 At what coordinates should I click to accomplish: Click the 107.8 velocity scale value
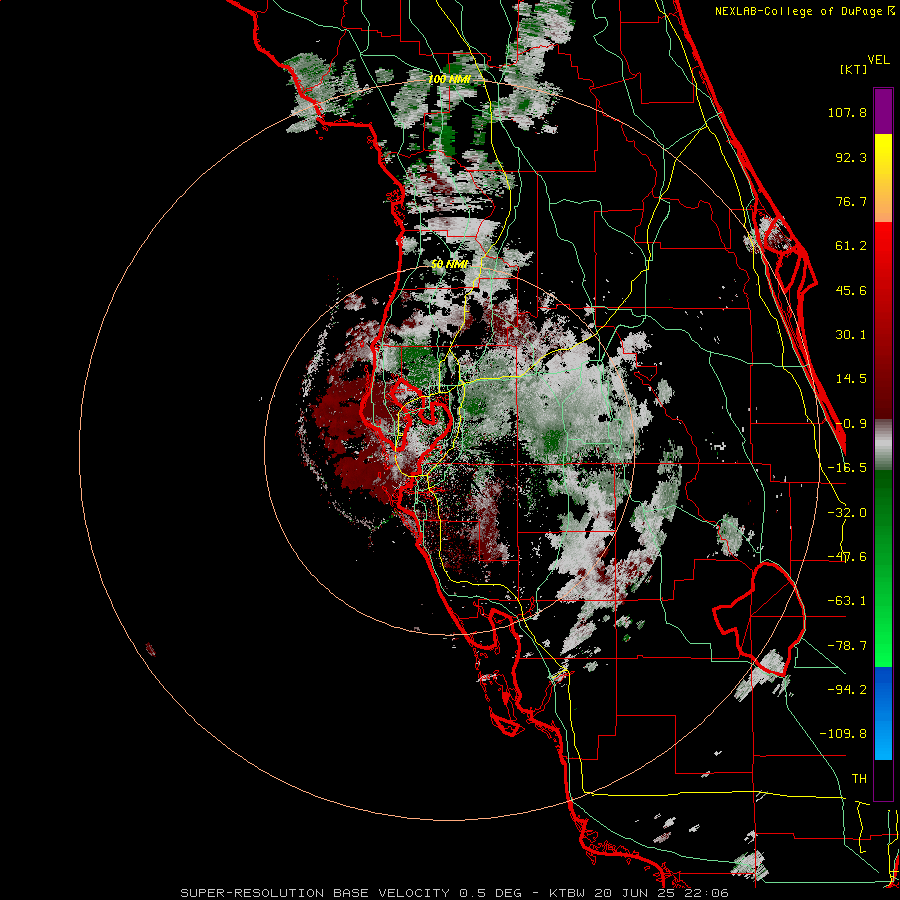[x=847, y=112]
